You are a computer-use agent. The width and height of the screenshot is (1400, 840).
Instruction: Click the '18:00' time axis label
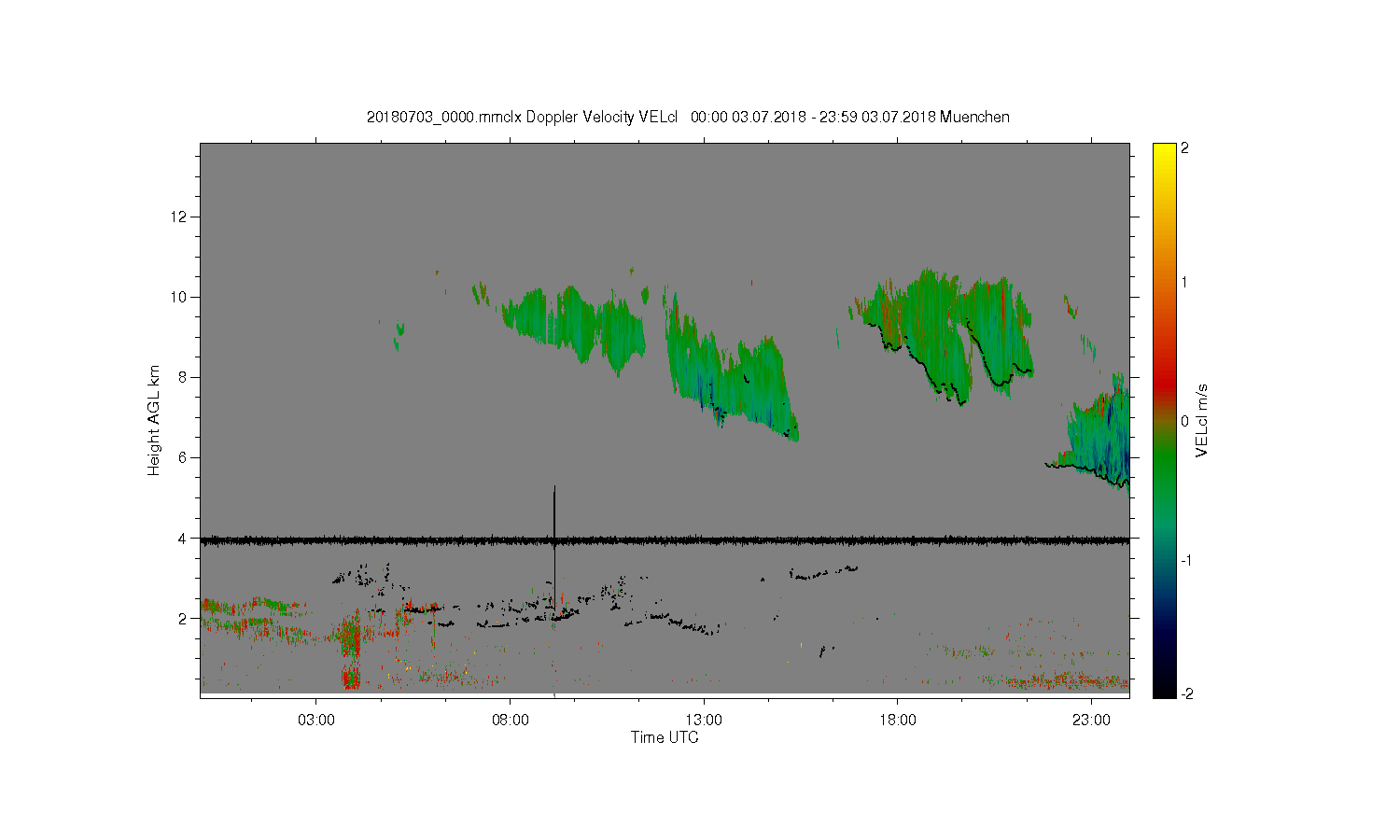pos(898,721)
